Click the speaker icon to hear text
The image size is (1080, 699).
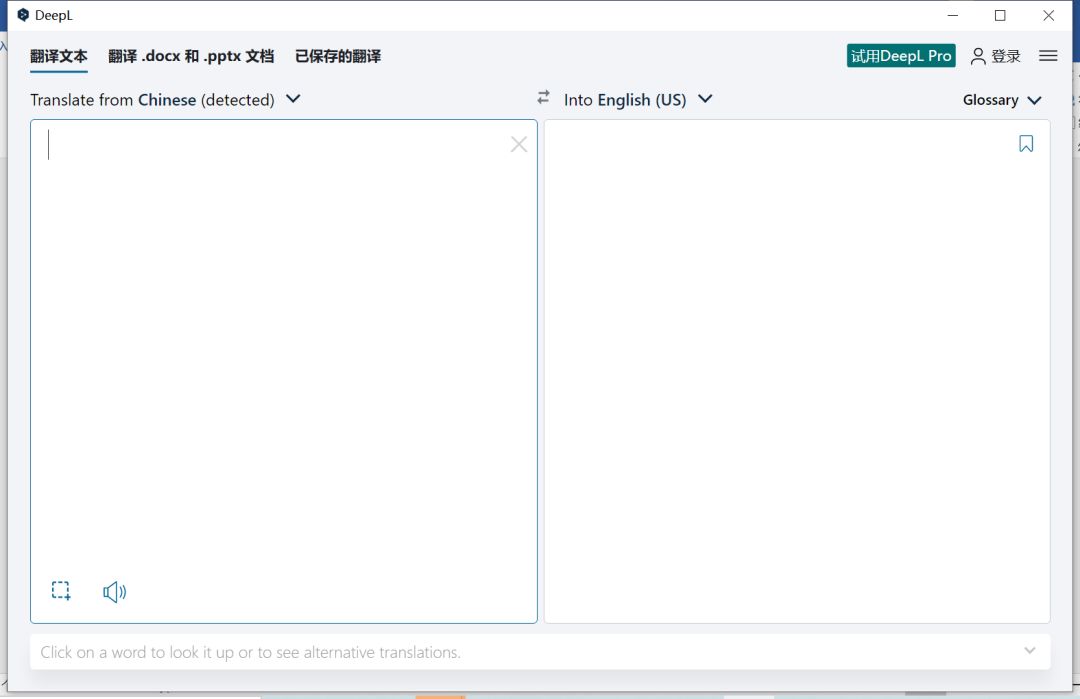point(114,591)
